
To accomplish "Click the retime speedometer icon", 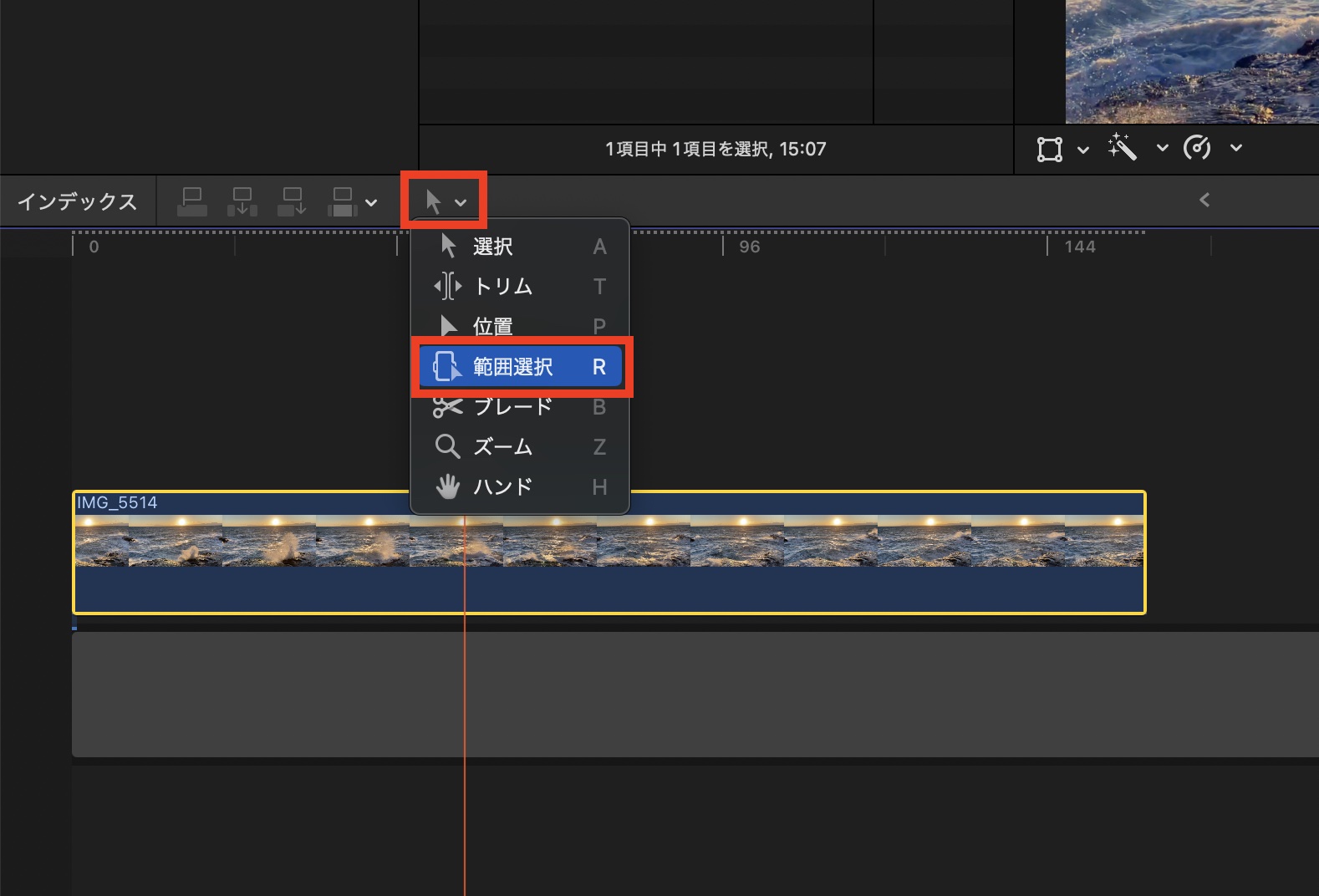I will click(x=1197, y=148).
